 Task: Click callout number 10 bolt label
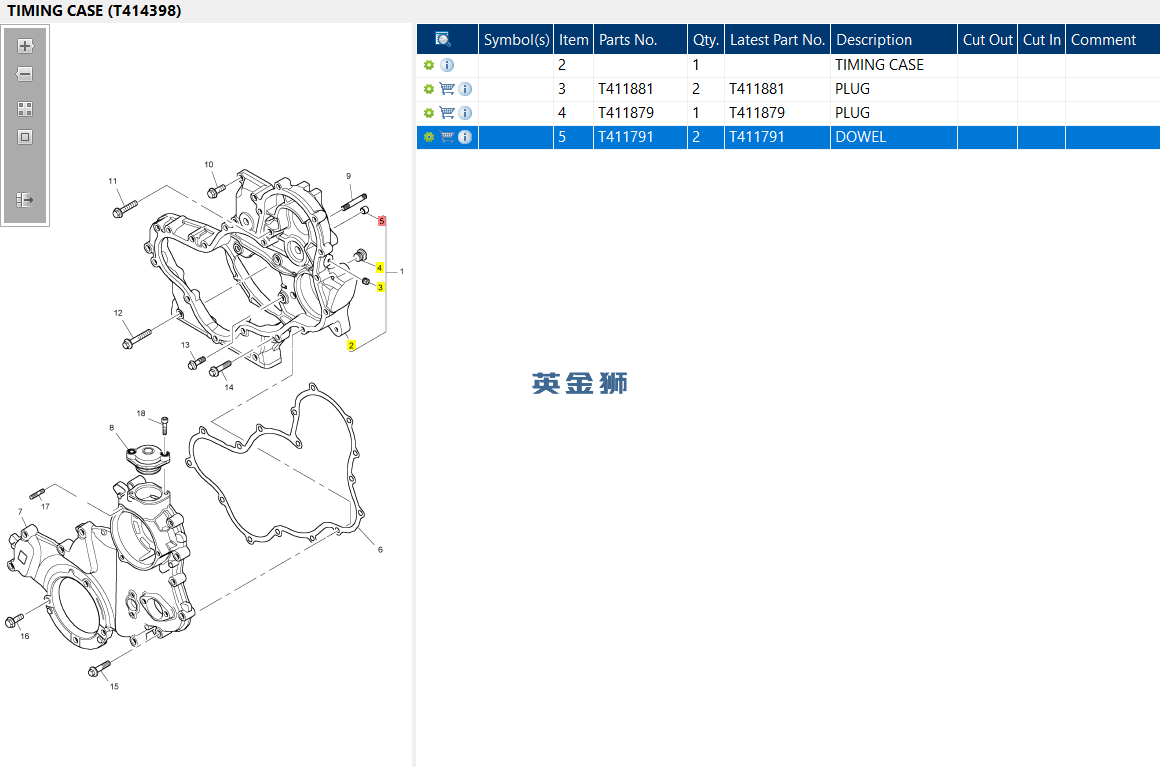pyautogui.click(x=209, y=164)
